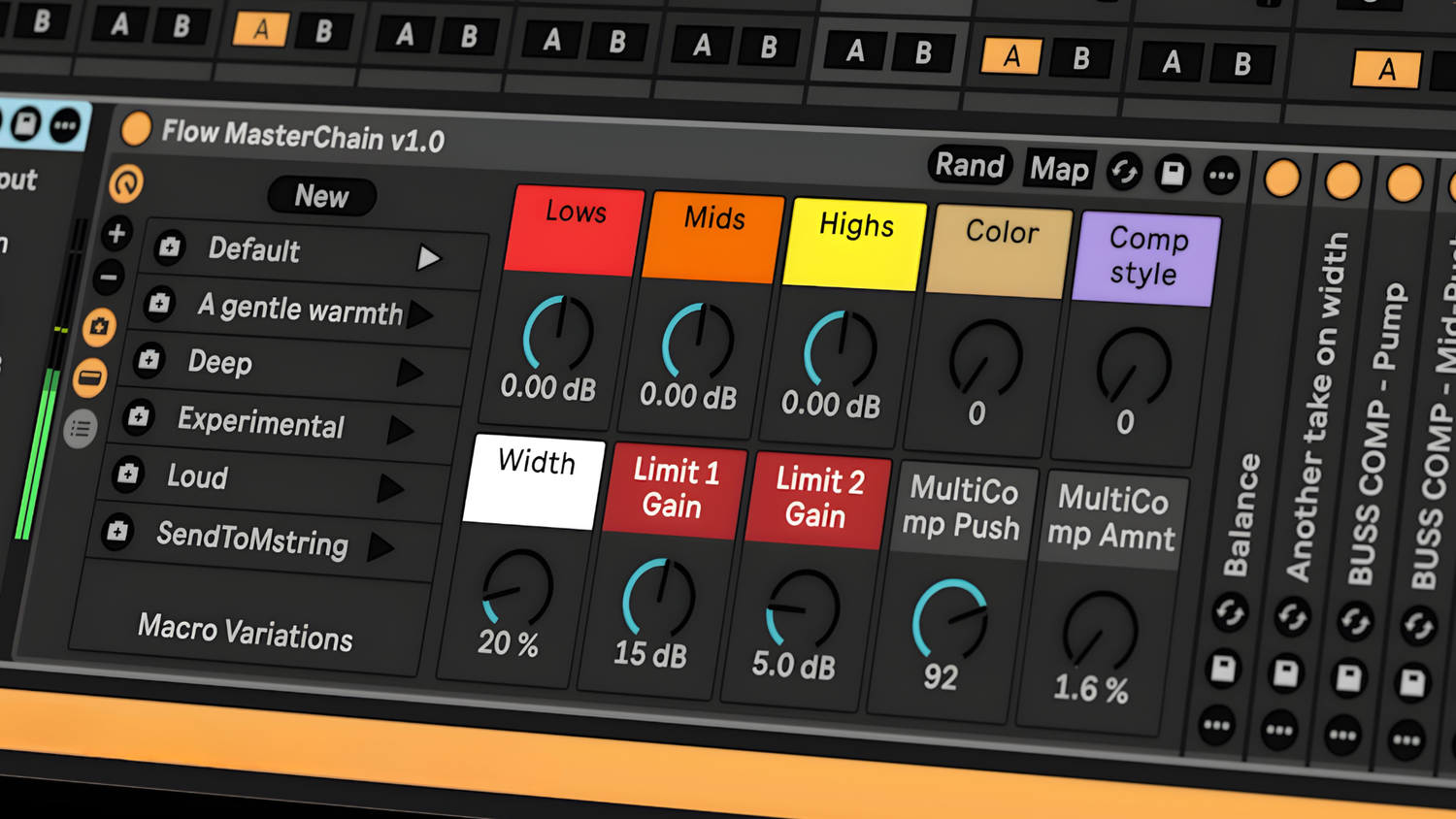Image resolution: width=1456 pixels, height=819 pixels.
Task: Launch the Default variation play arrow
Action: point(428,258)
